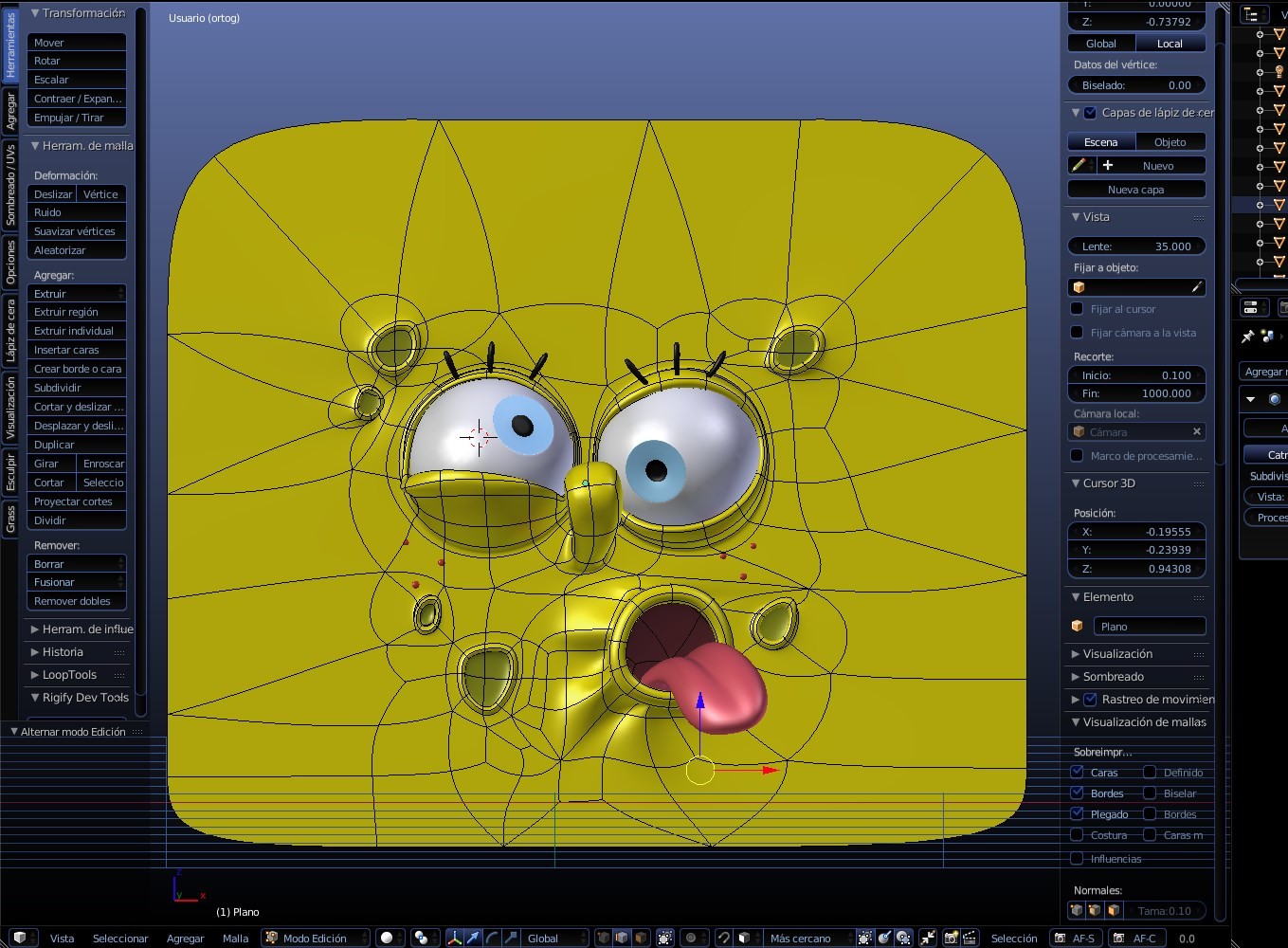Uncheck Capas de lápiz de cera checkbox
1288x948 pixels.
coord(1090,112)
